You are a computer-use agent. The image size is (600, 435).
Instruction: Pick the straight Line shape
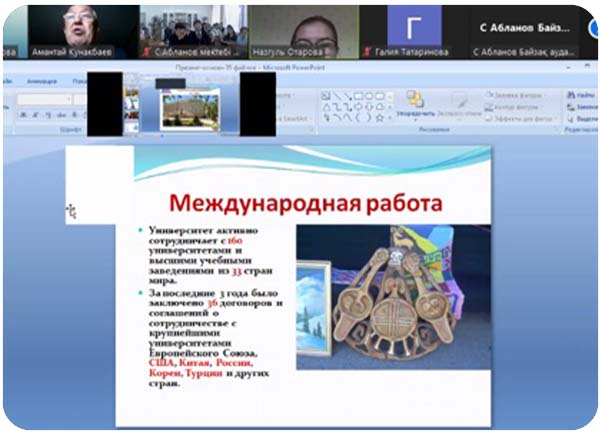(337, 96)
